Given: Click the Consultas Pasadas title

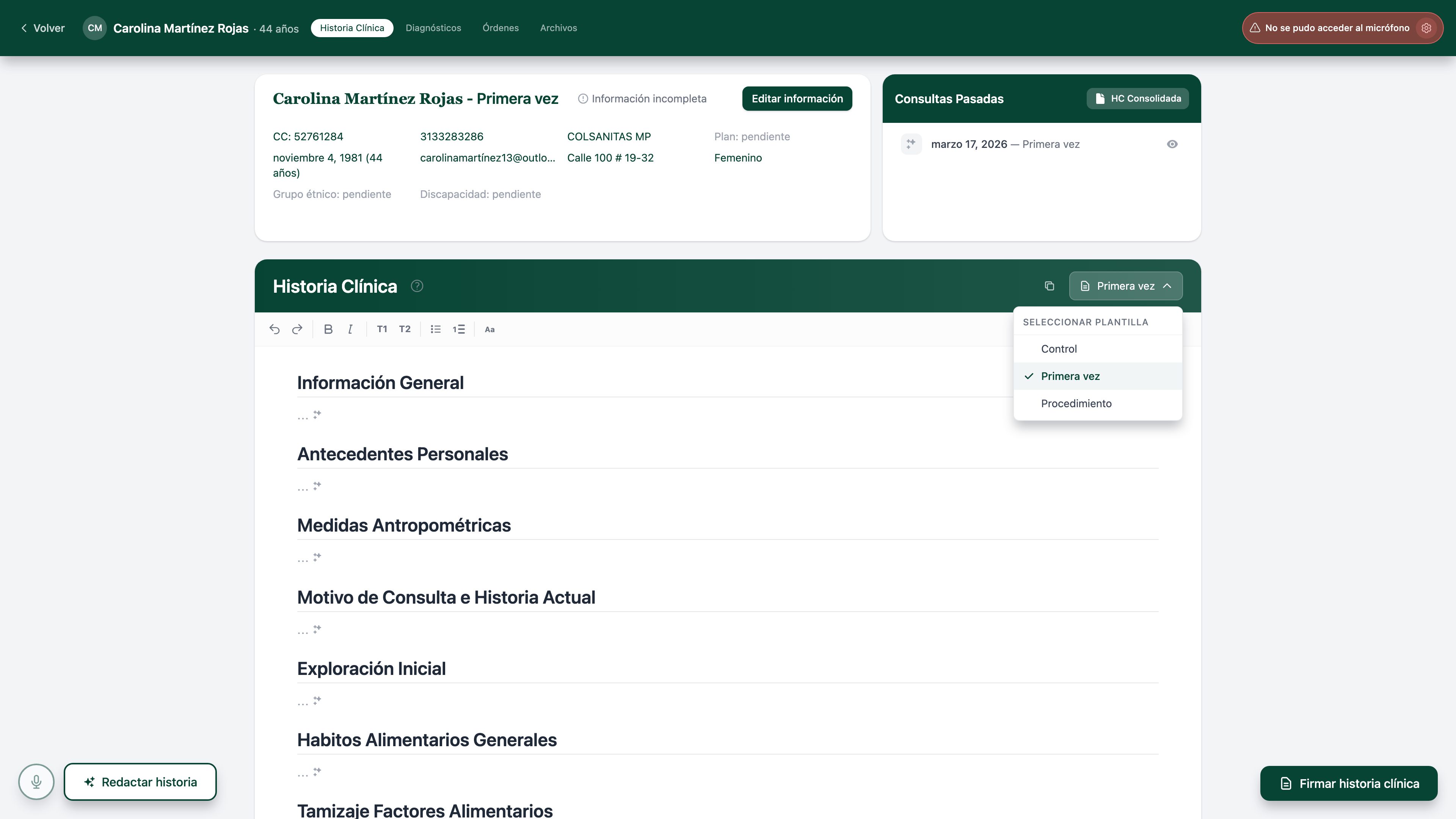Looking at the screenshot, I should click(x=949, y=98).
